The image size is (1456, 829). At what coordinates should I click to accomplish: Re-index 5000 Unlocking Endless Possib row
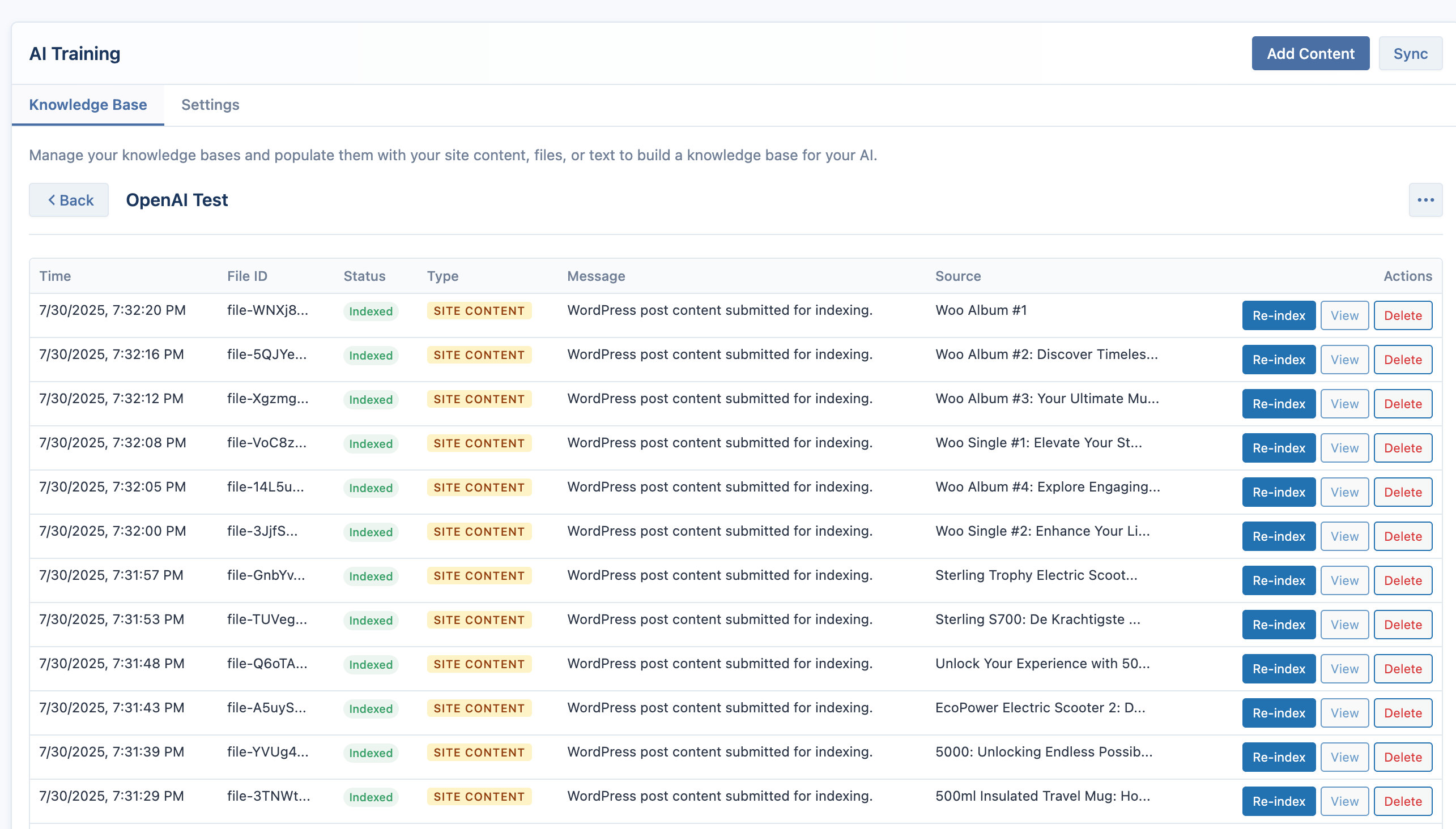[x=1279, y=757]
